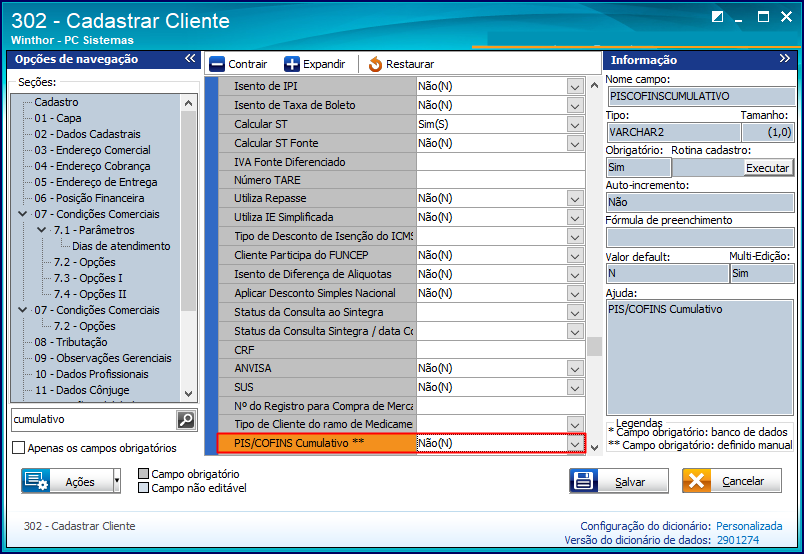This screenshot has height=554, width=804.
Task: Click the search magnifier icon
Action: [x=186, y=420]
